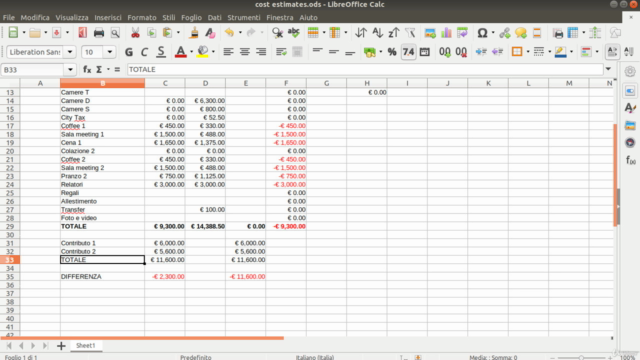
Task: Click the Function Wizard fx icon
Action: 87,69
